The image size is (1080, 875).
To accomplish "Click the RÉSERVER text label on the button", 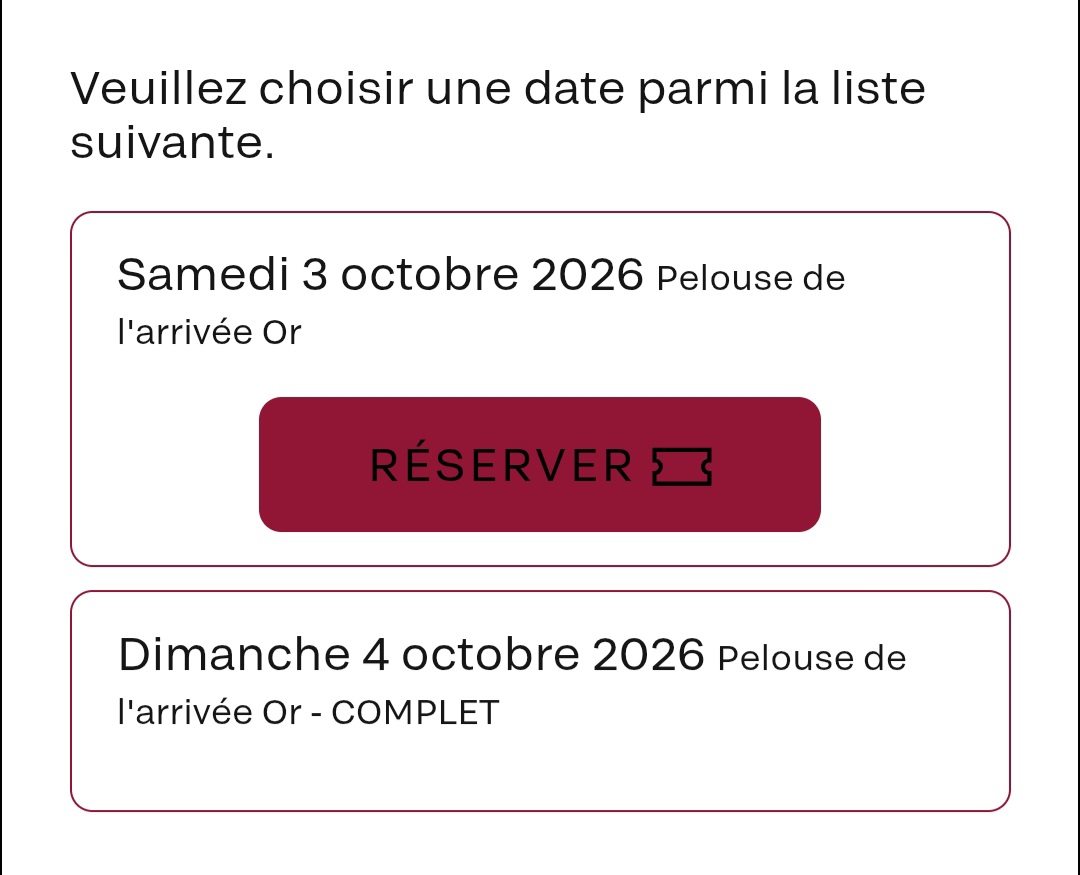I will [x=501, y=464].
